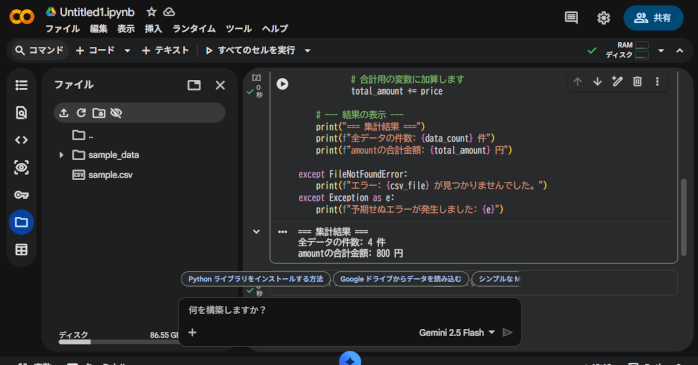Open the file panel in a new pane
The width and height of the screenshot is (698, 365).
[194, 85]
